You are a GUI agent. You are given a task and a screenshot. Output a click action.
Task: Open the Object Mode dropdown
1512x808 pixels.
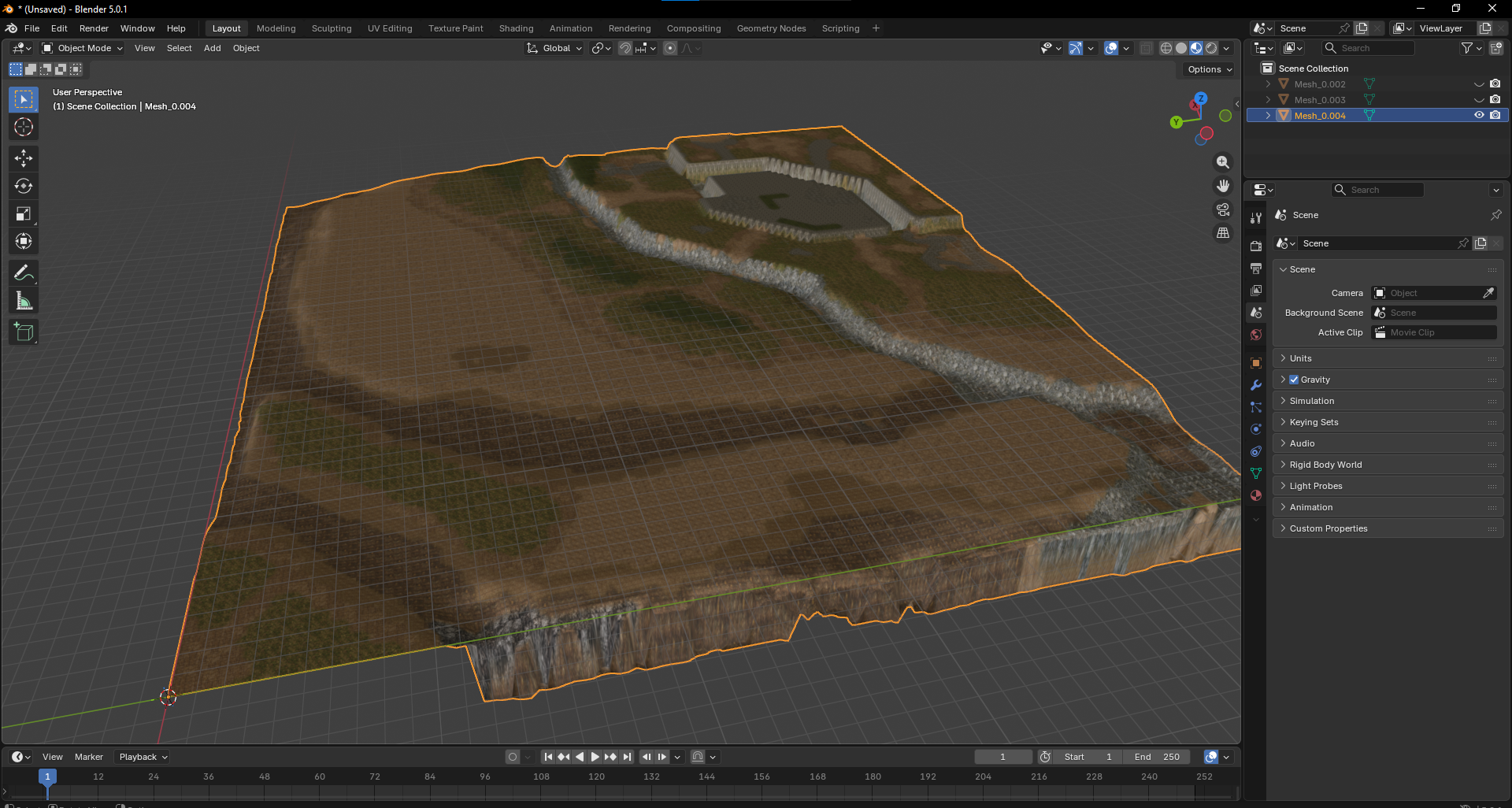point(83,48)
